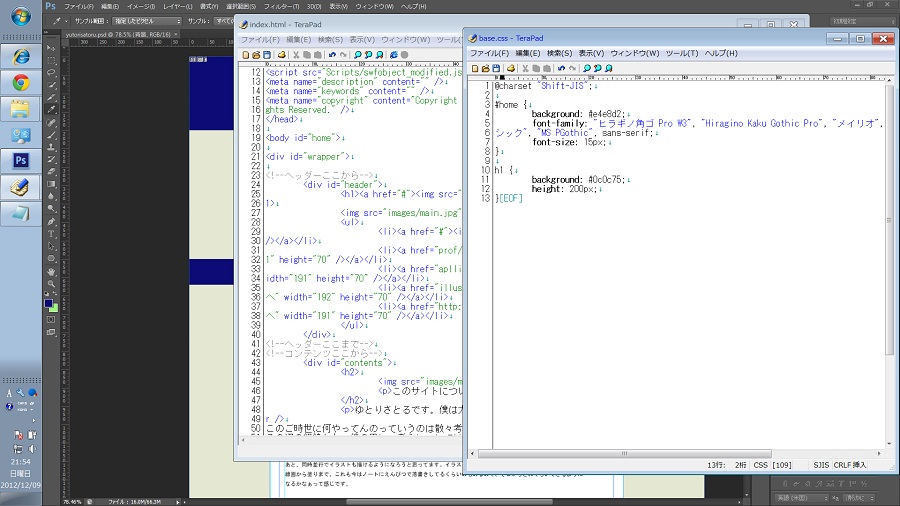Switch to TeraPad via taskbar button
The image size is (900, 506).
(21, 187)
